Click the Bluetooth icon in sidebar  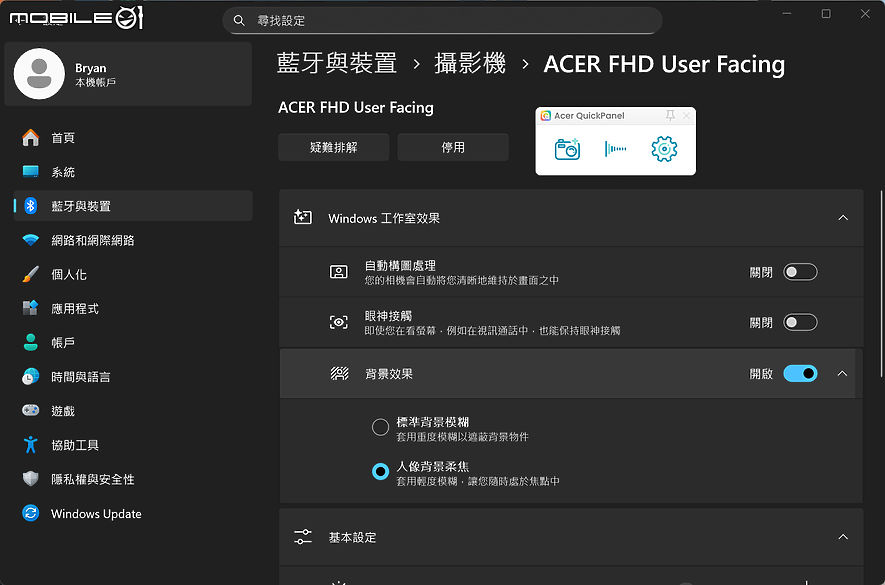click(x=30, y=206)
